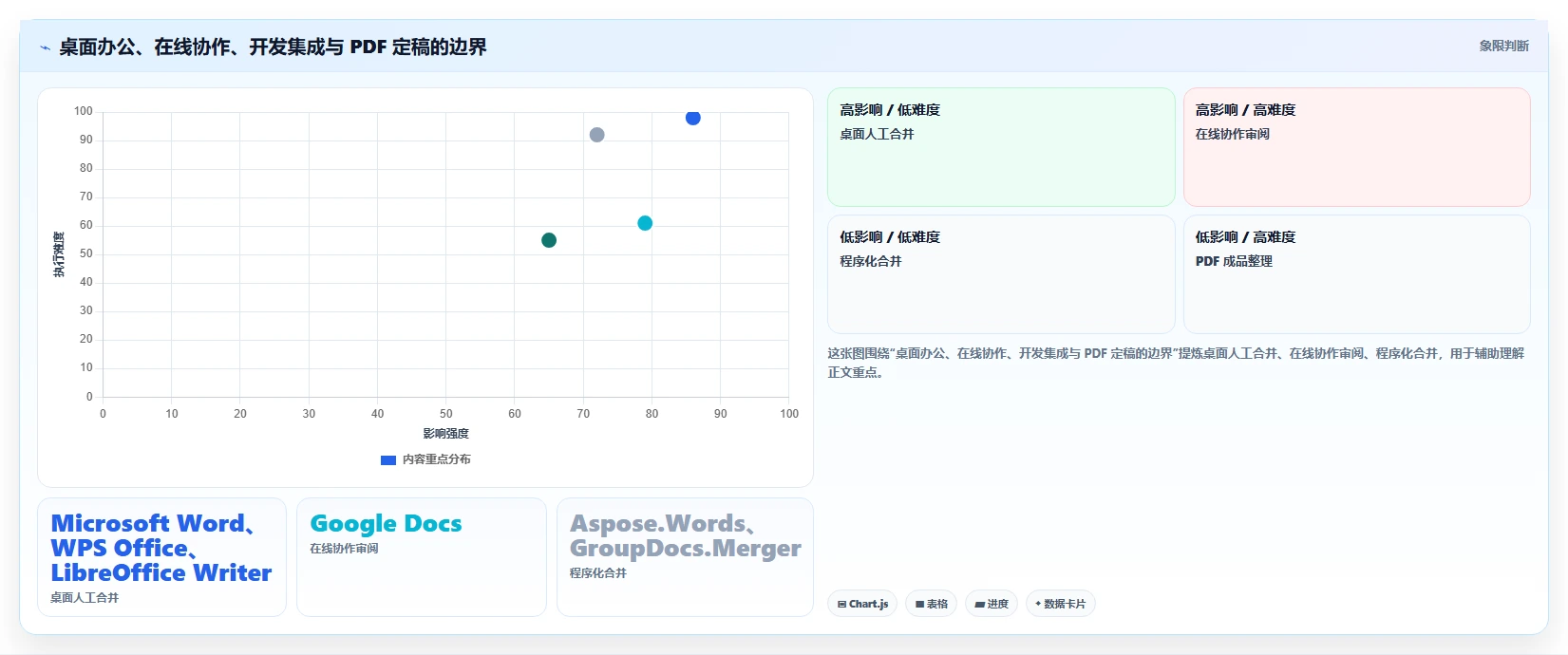Screen dimensions: 1568x655
Task: Click the 象限判断 label in header
Action: 1503,46
